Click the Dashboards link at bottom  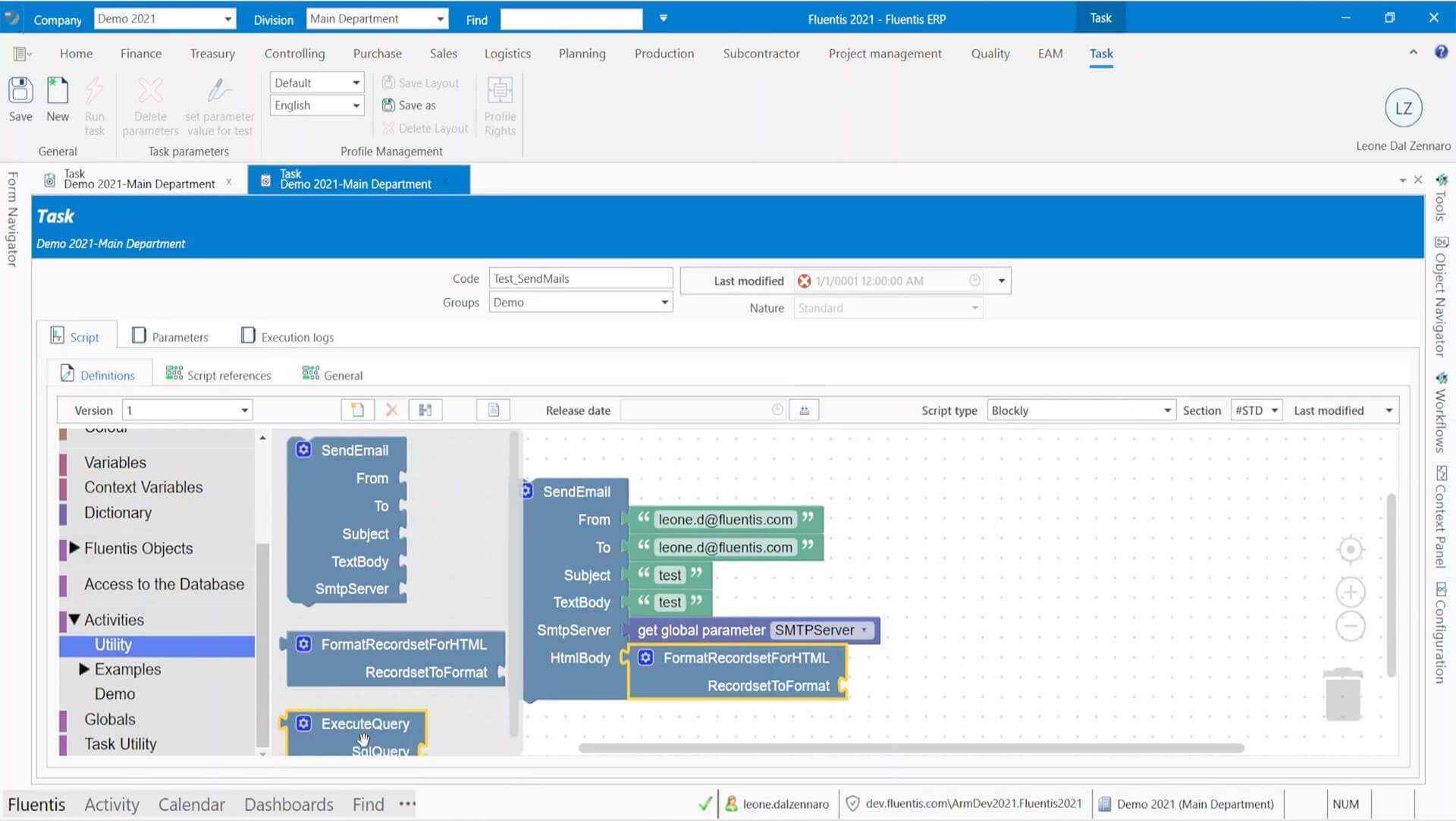click(289, 804)
